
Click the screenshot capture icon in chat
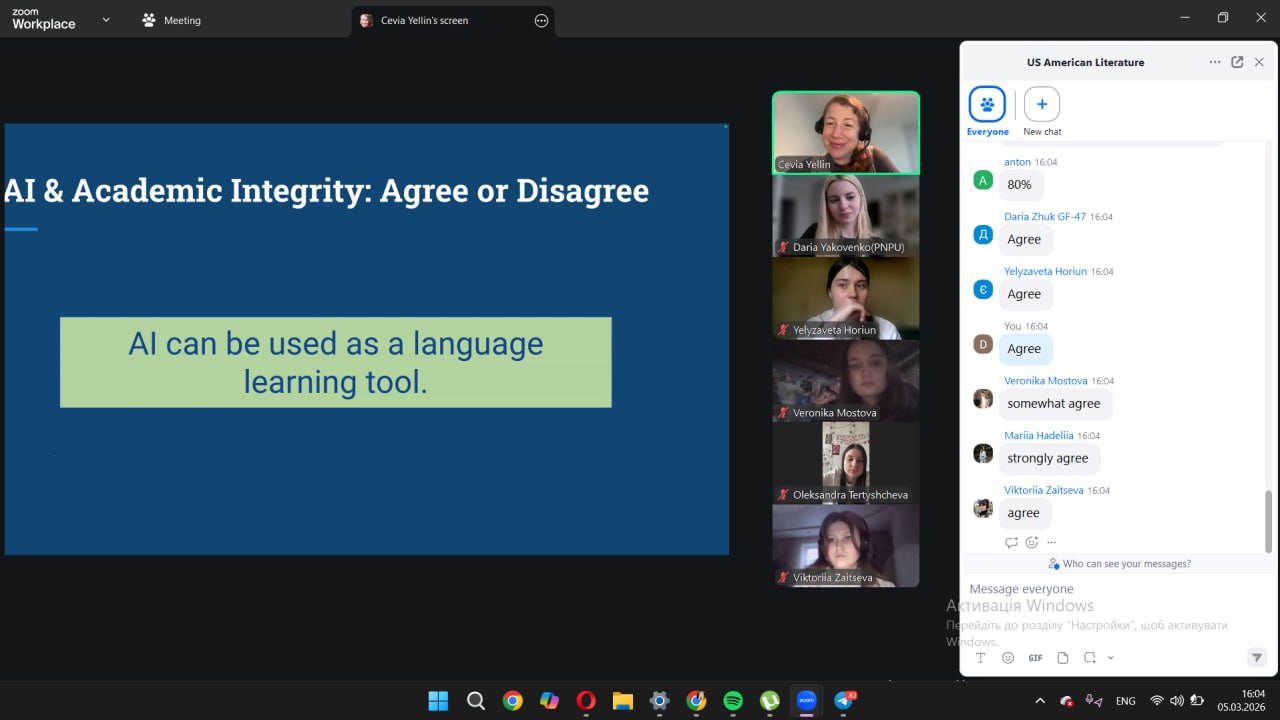click(x=1089, y=658)
